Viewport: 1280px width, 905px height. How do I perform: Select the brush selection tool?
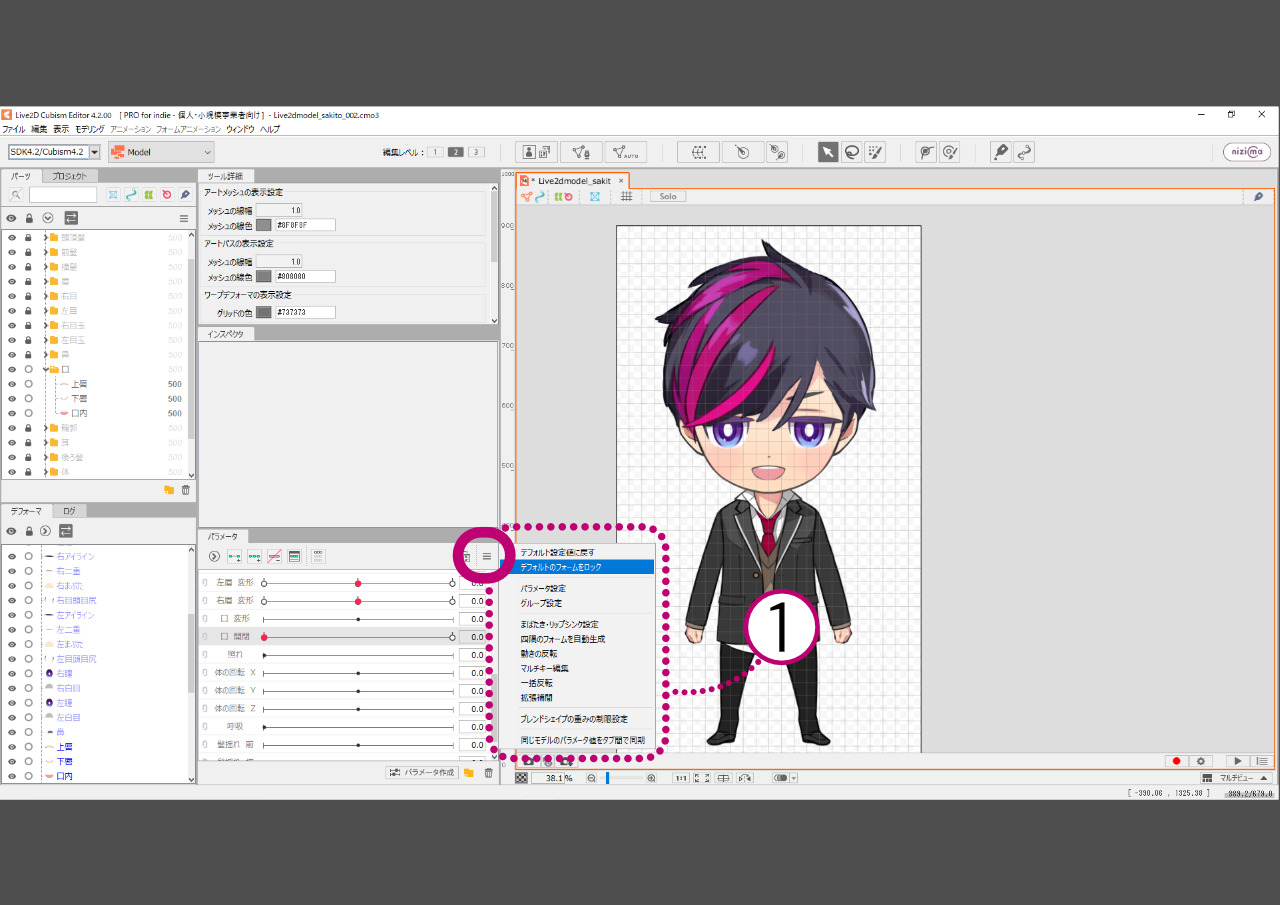876,152
